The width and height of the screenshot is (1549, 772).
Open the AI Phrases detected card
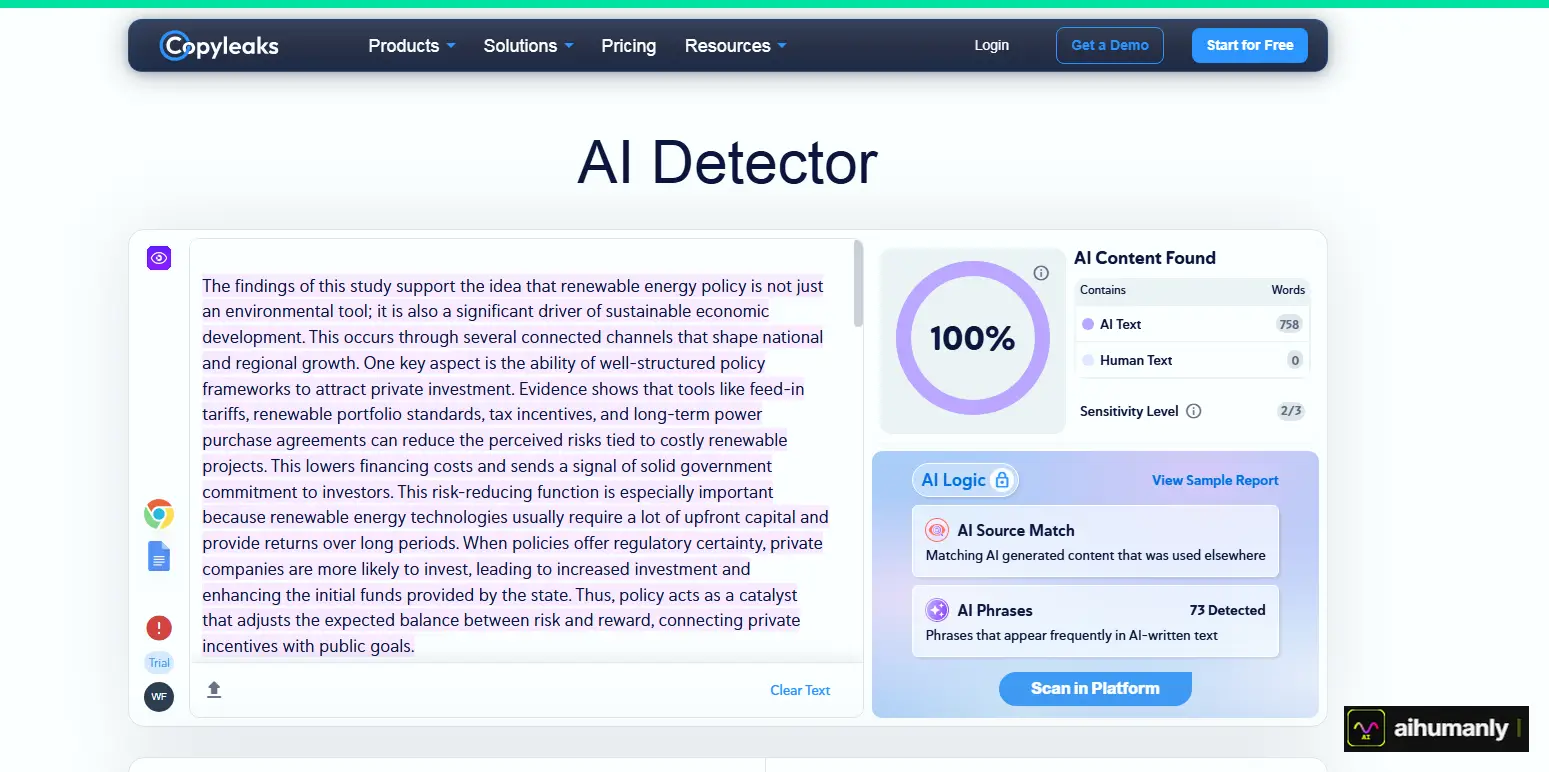(x=1095, y=621)
